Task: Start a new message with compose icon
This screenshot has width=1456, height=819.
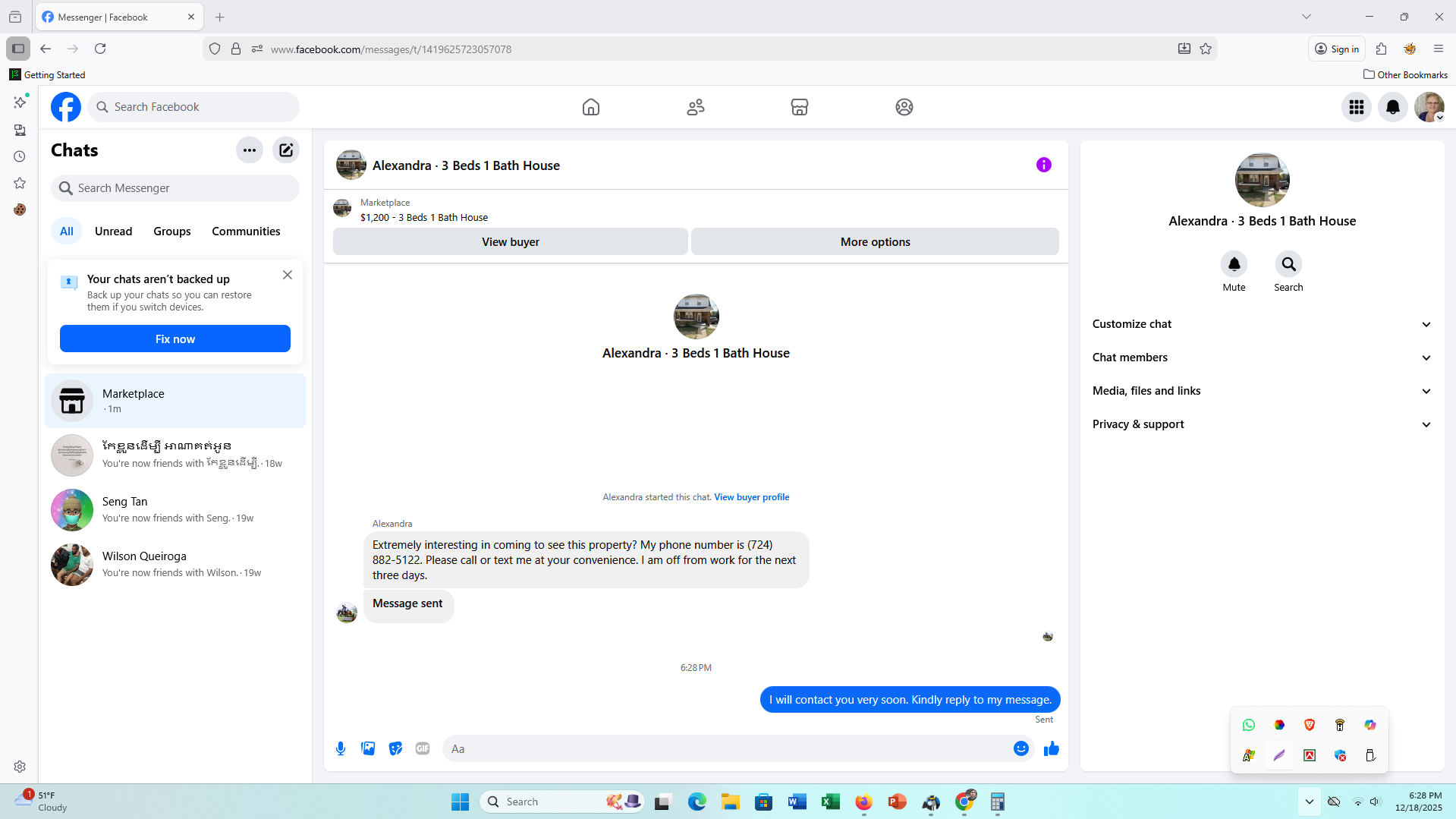Action: coord(286,150)
